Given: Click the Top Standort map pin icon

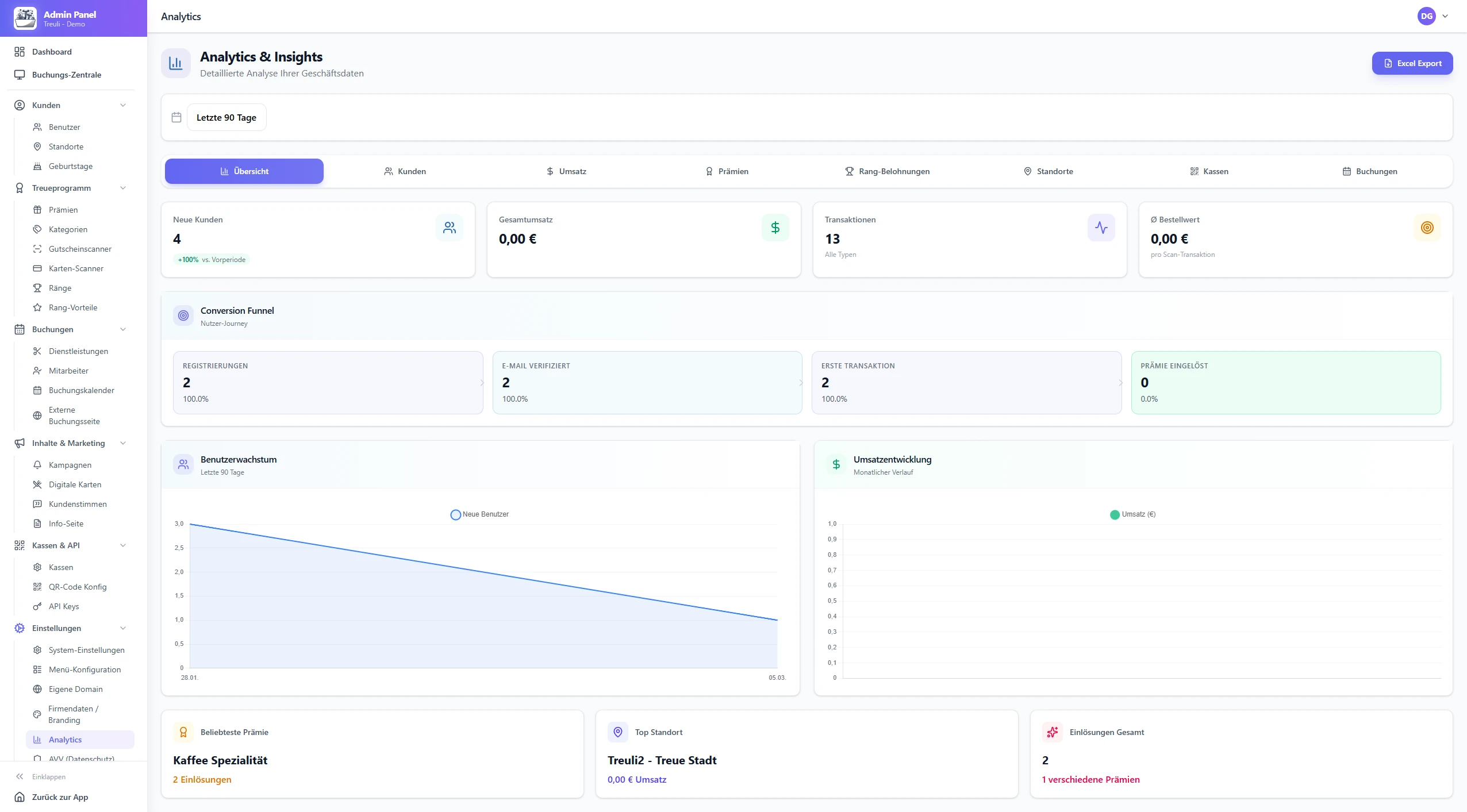Looking at the screenshot, I should point(618,732).
